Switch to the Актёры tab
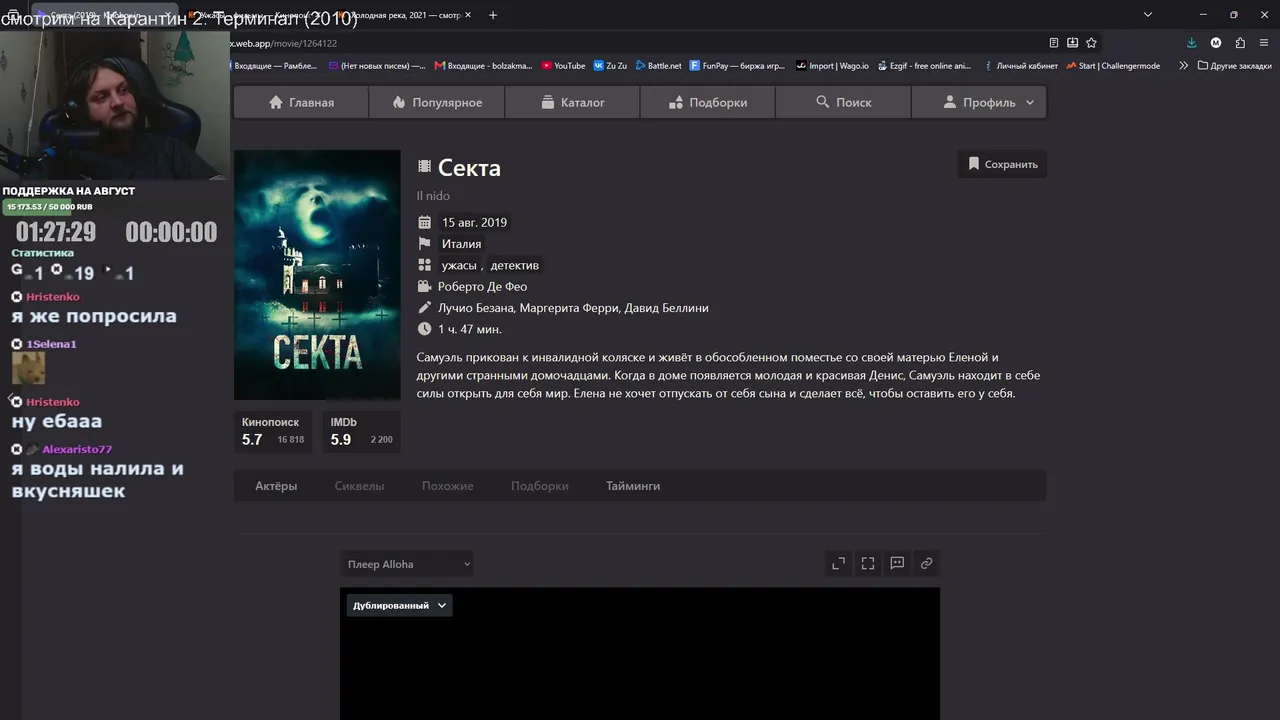Screen dimensions: 1280x720 pos(276,486)
